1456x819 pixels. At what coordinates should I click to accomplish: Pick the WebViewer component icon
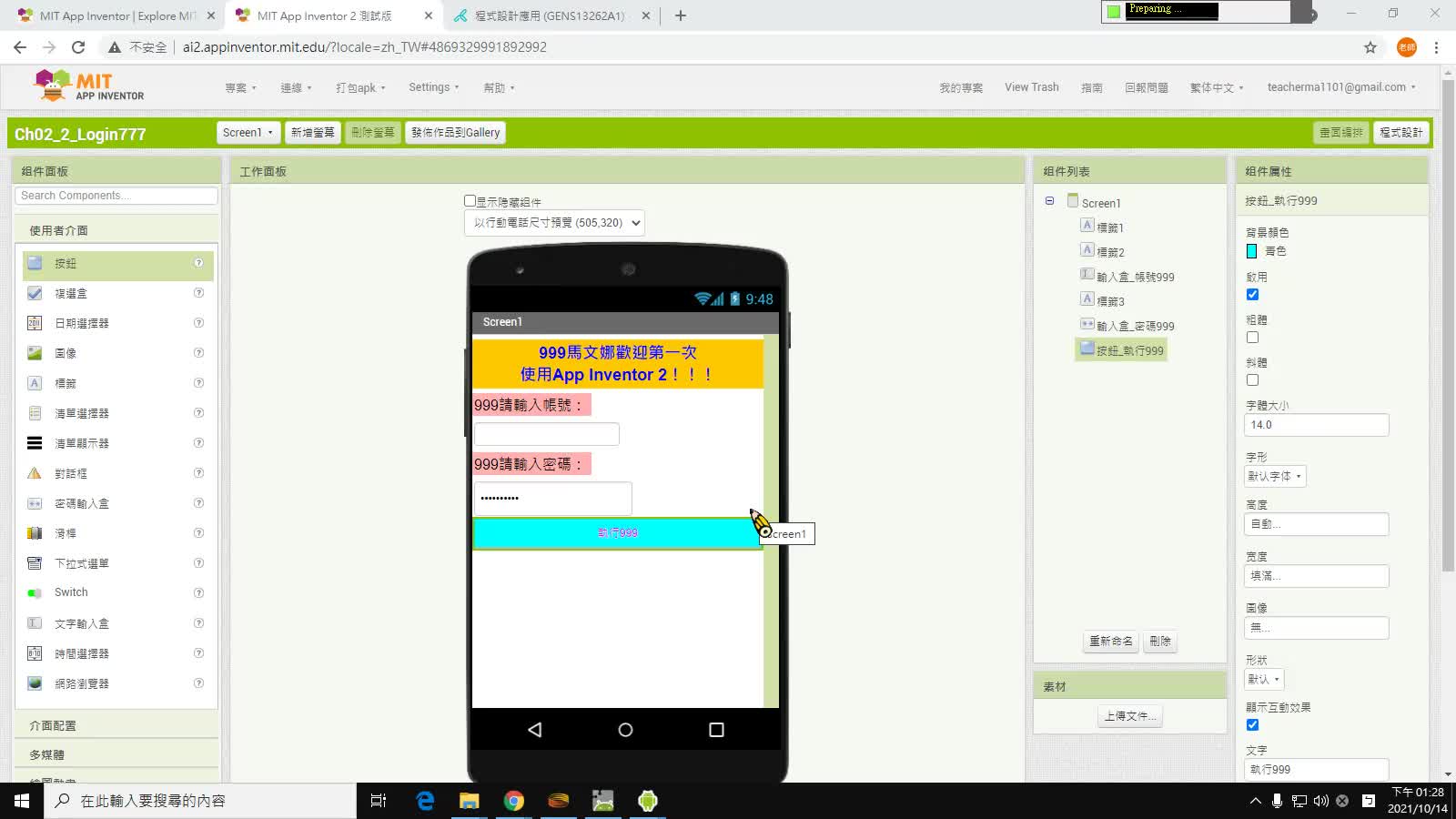(x=35, y=683)
